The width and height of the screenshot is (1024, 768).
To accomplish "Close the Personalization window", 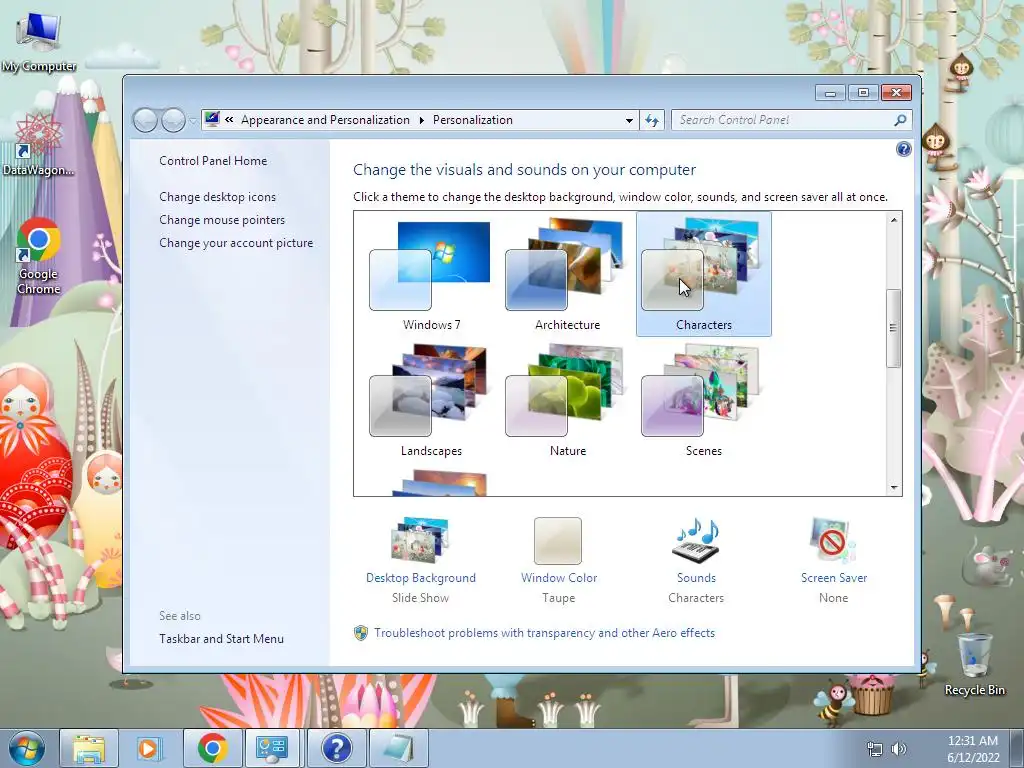I will point(896,93).
